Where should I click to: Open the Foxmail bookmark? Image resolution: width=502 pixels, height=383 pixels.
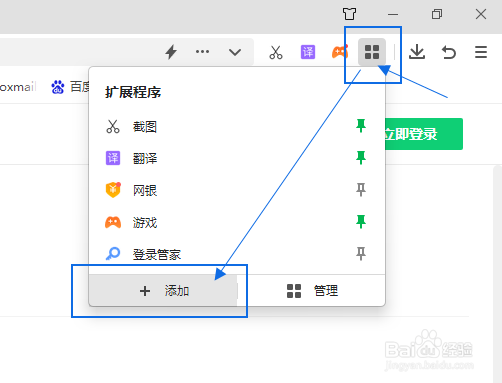coord(18,87)
